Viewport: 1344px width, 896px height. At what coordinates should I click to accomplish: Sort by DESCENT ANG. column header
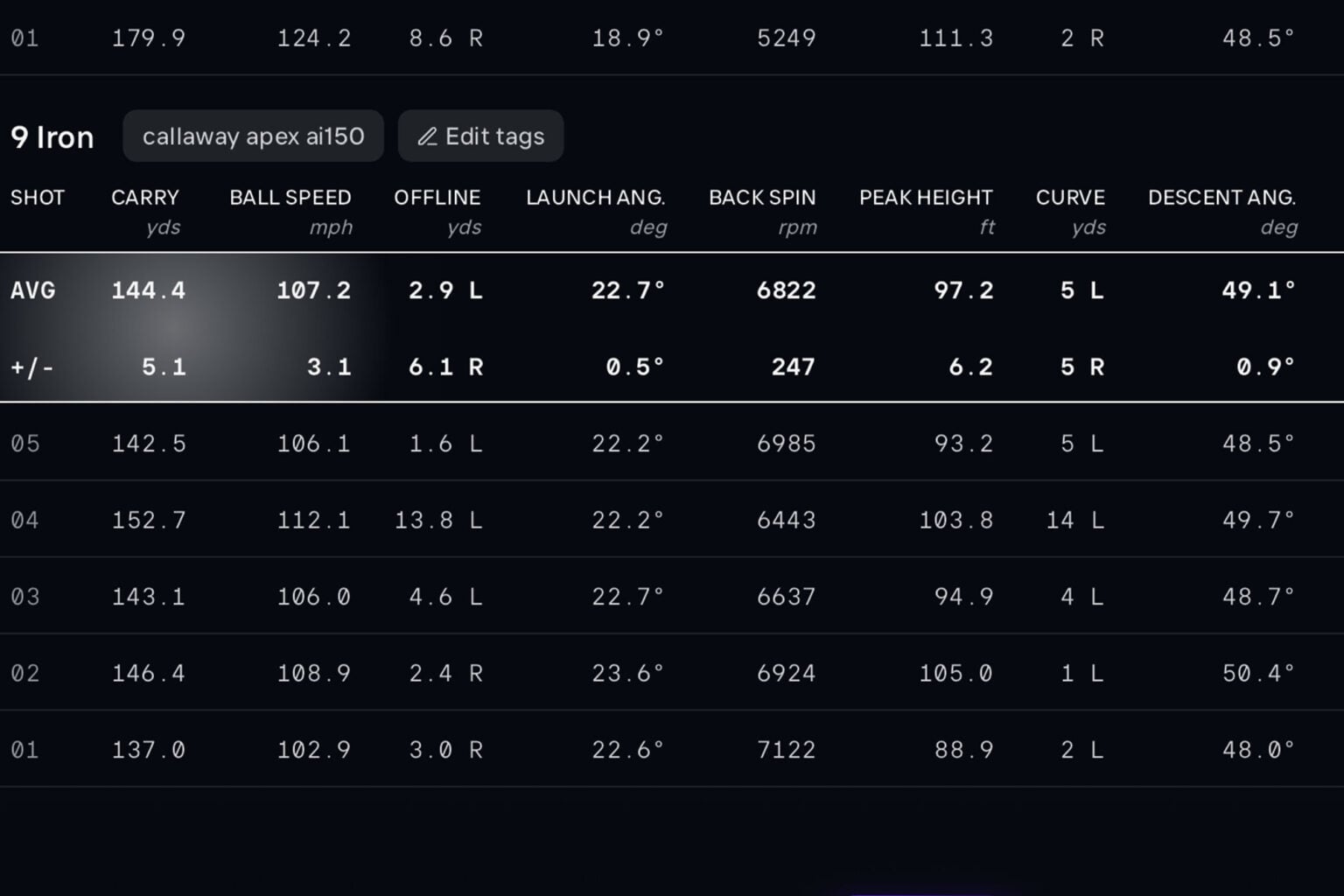click(1222, 198)
